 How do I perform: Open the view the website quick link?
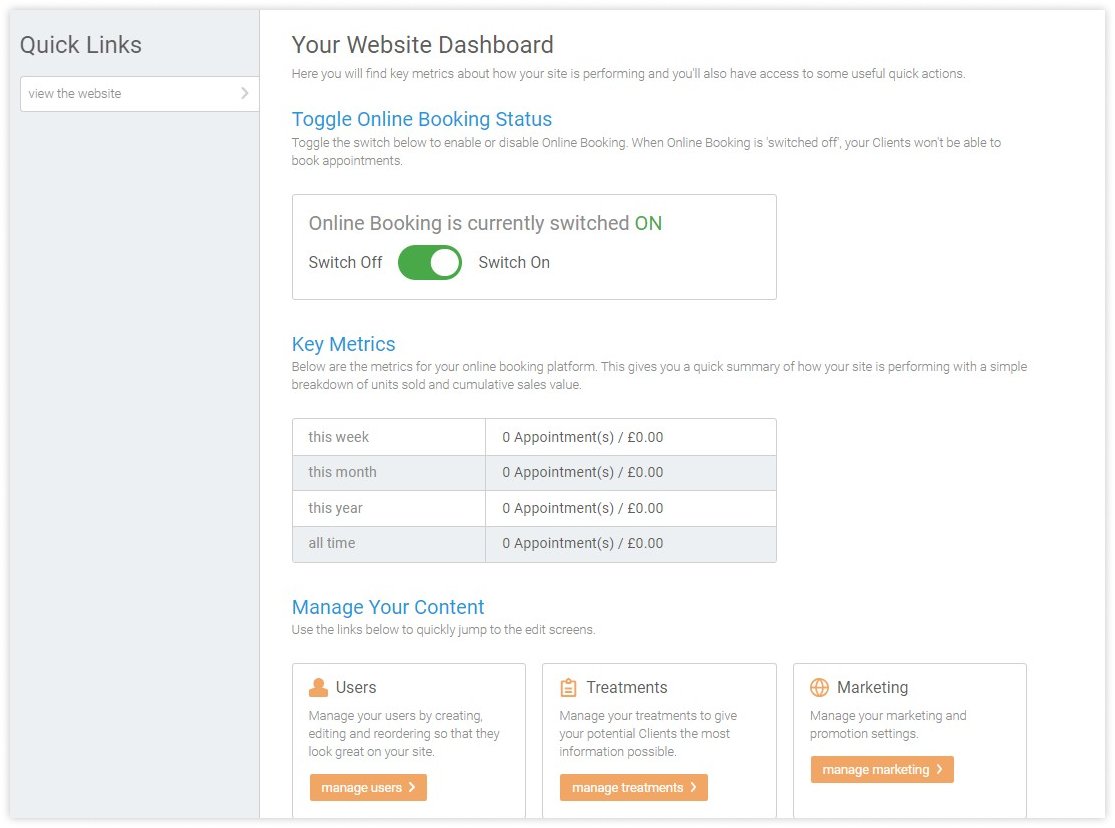pos(75,94)
